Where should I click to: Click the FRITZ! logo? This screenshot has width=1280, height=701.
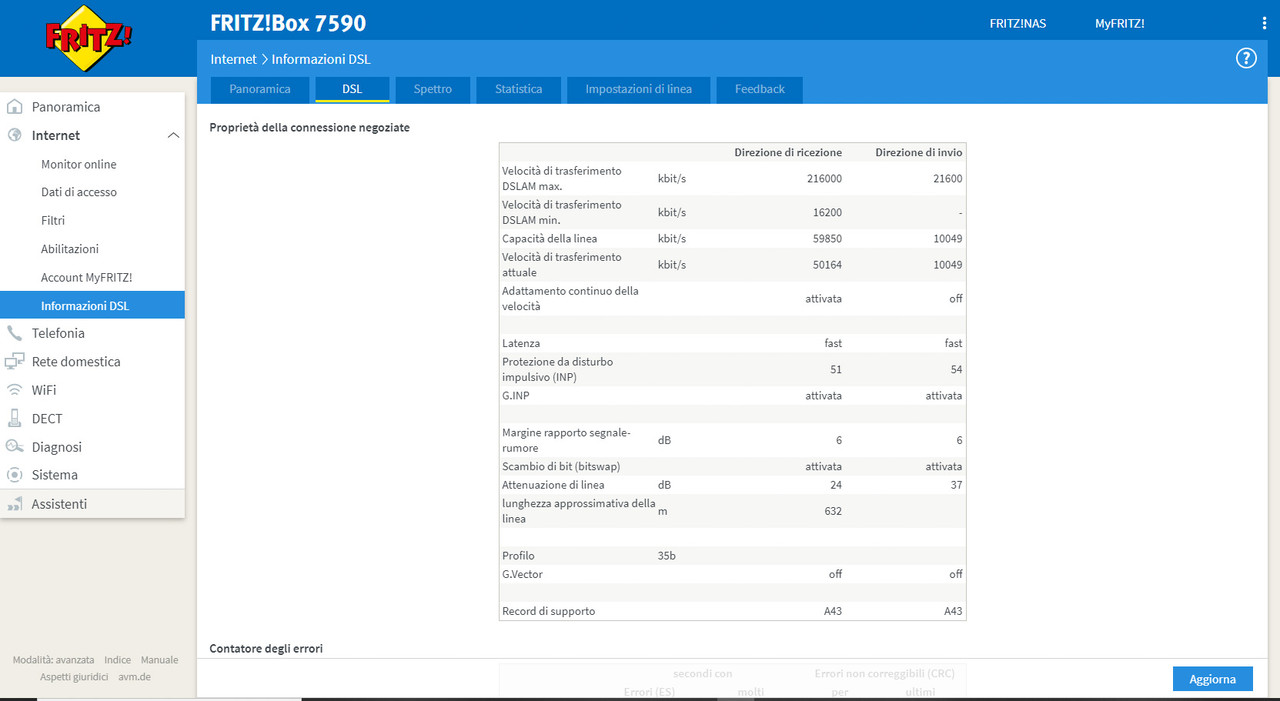[89, 39]
